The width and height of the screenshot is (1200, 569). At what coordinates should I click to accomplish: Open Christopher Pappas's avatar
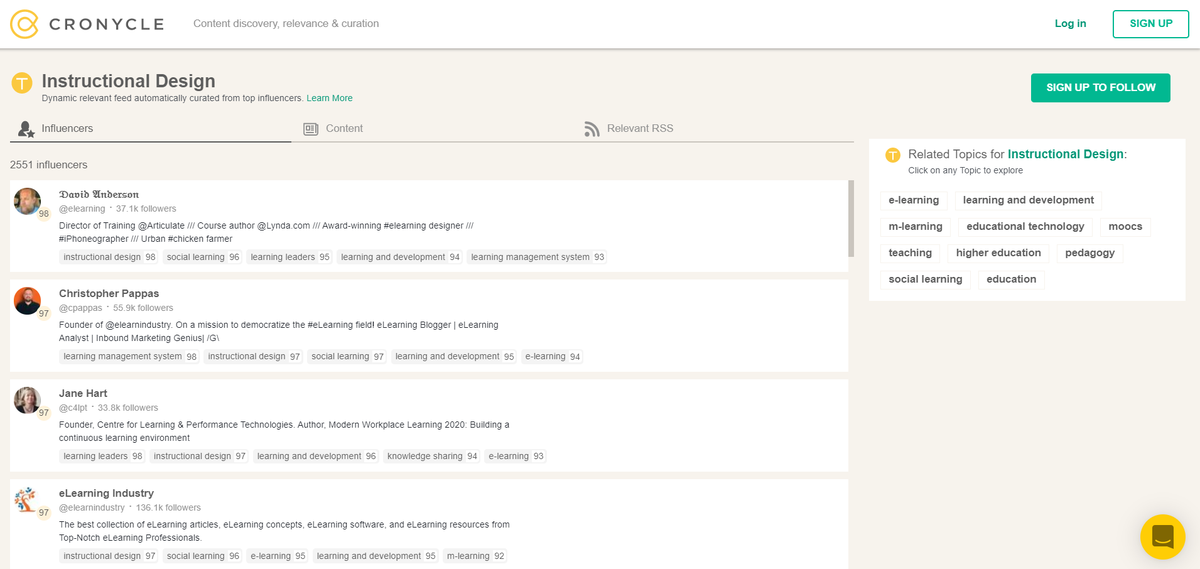coord(28,301)
